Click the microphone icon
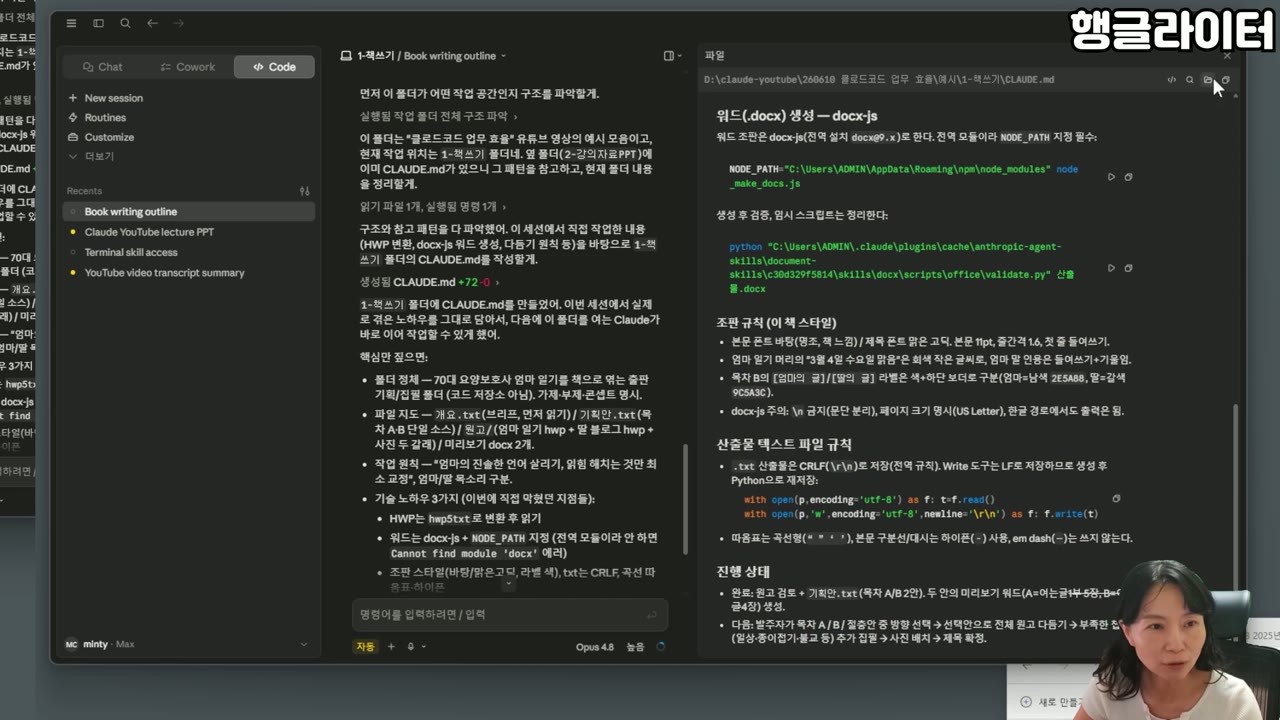Image resolution: width=1280 pixels, height=720 pixels. click(x=410, y=647)
